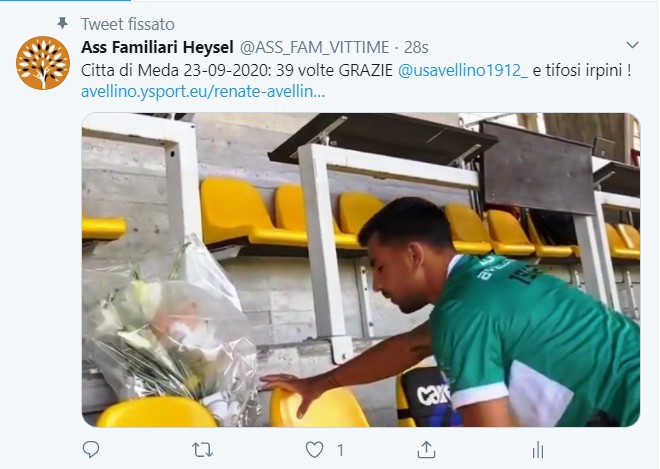
Task: View tweet analytics bar chart icon
Action: pyautogui.click(x=538, y=450)
